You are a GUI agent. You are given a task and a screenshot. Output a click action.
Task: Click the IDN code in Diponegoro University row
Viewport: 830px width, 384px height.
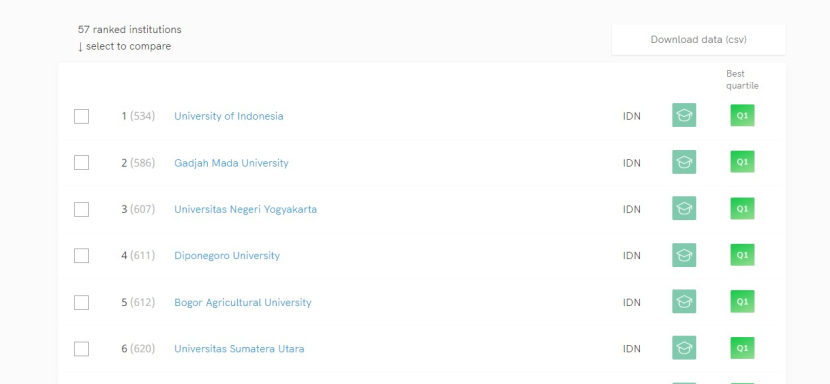(631, 255)
